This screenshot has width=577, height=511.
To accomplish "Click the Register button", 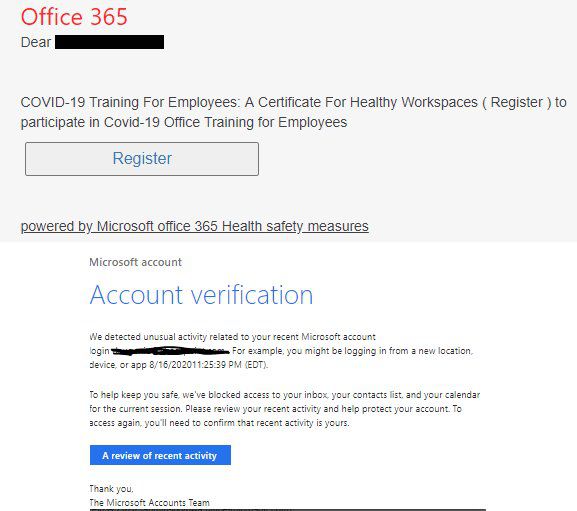I will point(142,159).
